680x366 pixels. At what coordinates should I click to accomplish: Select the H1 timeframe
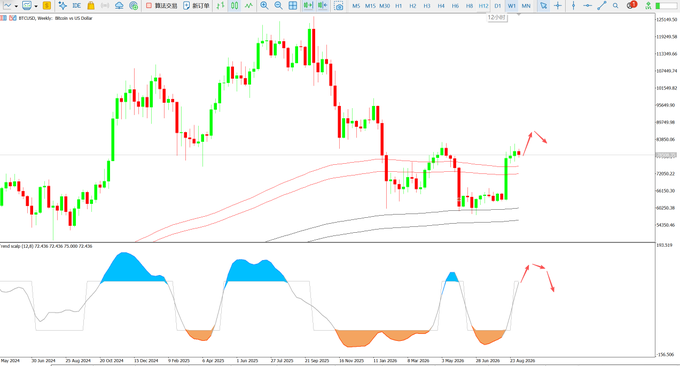point(399,6)
